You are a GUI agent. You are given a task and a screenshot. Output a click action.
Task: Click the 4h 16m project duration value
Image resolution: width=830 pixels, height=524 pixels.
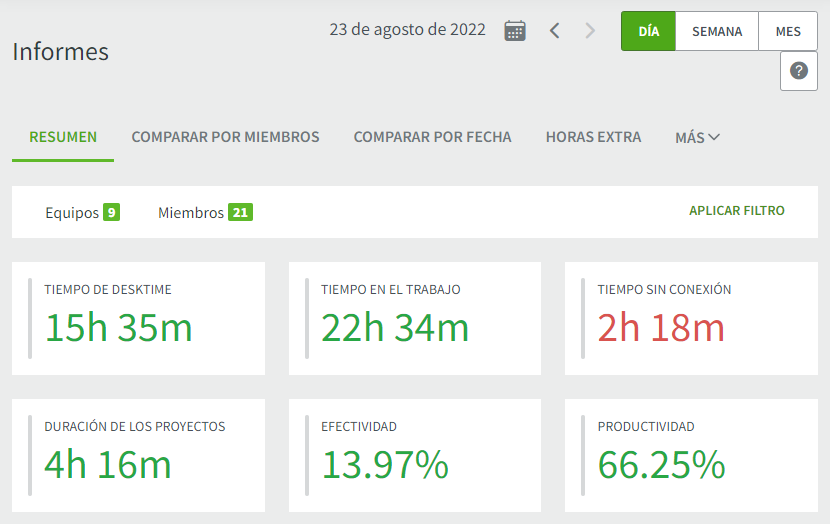tap(108, 465)
